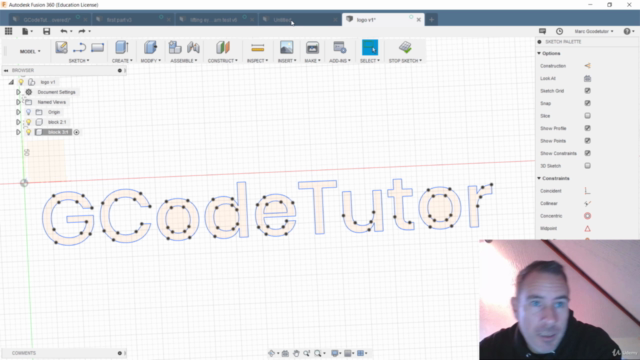640x360 pixels.
Task: Click the Add-Ins scripts icon
Action: pos(340,47)
